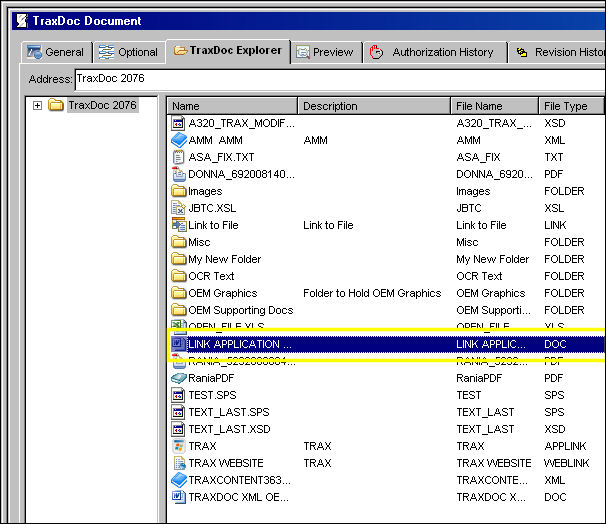Click the AMM XML book icon
606x524 pixels.
[179, 140]
